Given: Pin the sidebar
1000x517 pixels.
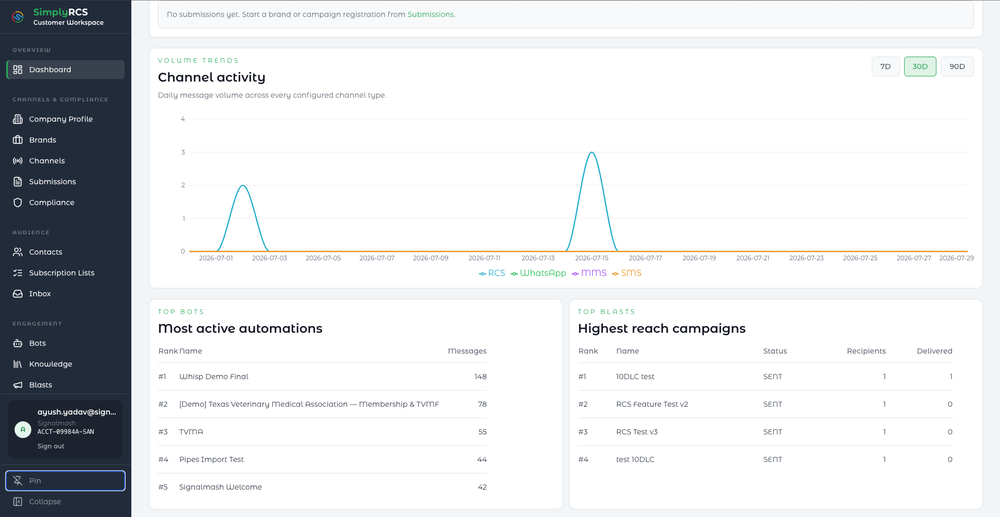Looking at the screenshot, I should (65, 481).
